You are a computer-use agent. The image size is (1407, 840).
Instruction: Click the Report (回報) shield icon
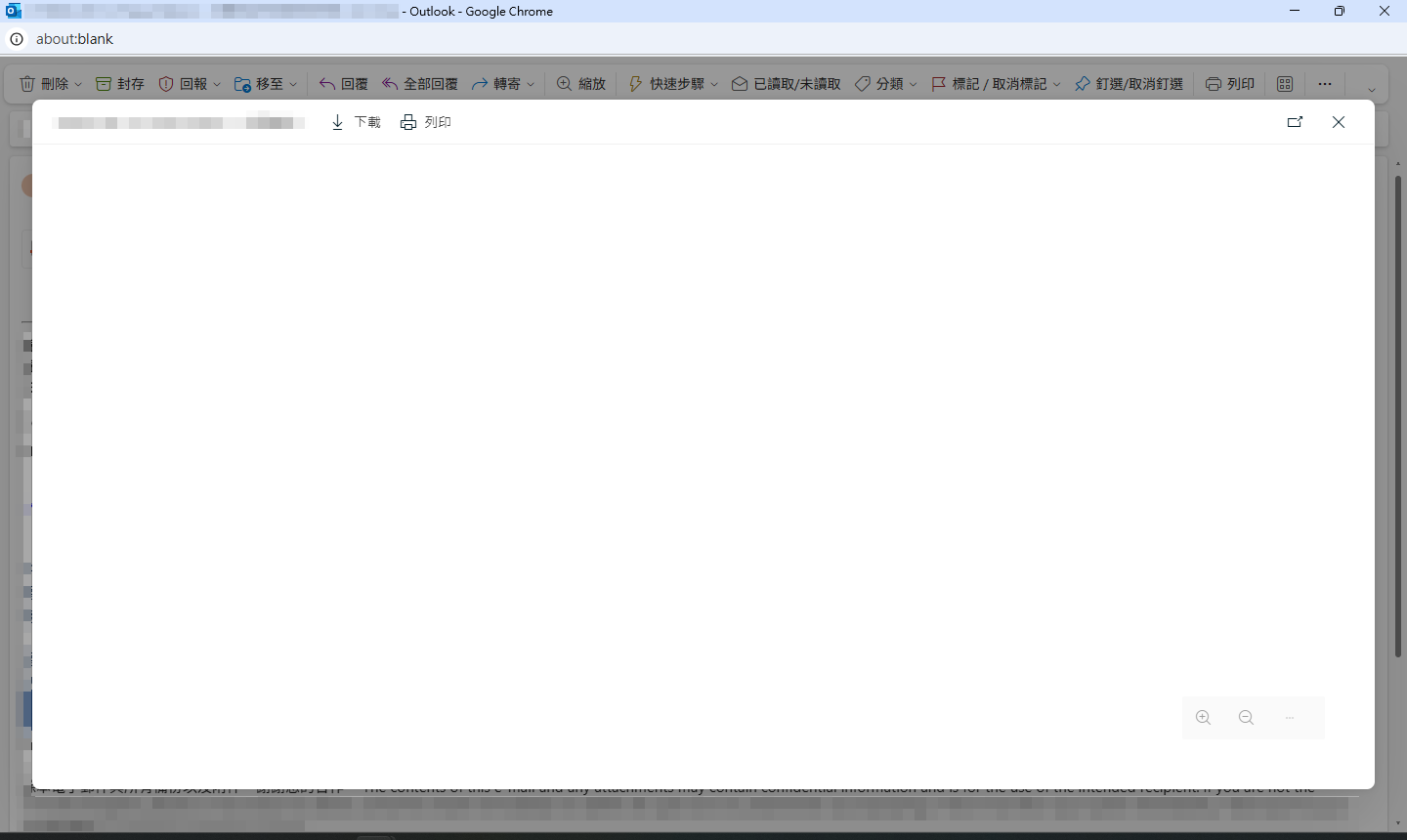point(166,84)
